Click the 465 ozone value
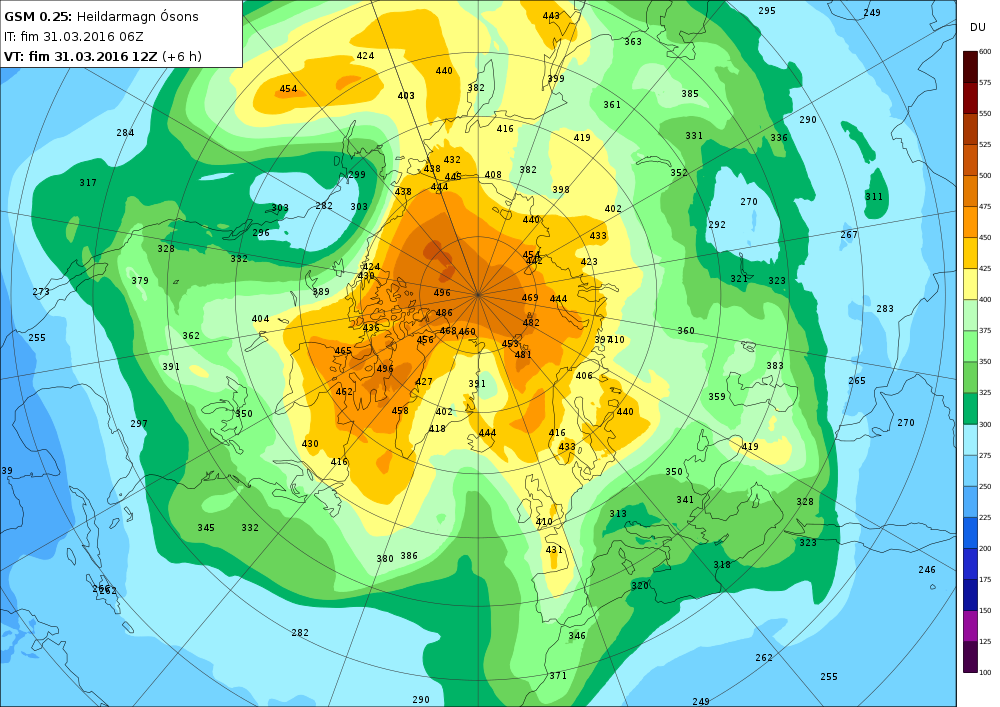Image resolution: width=1000 pixels, height=707 pixels. click(343, 351)
